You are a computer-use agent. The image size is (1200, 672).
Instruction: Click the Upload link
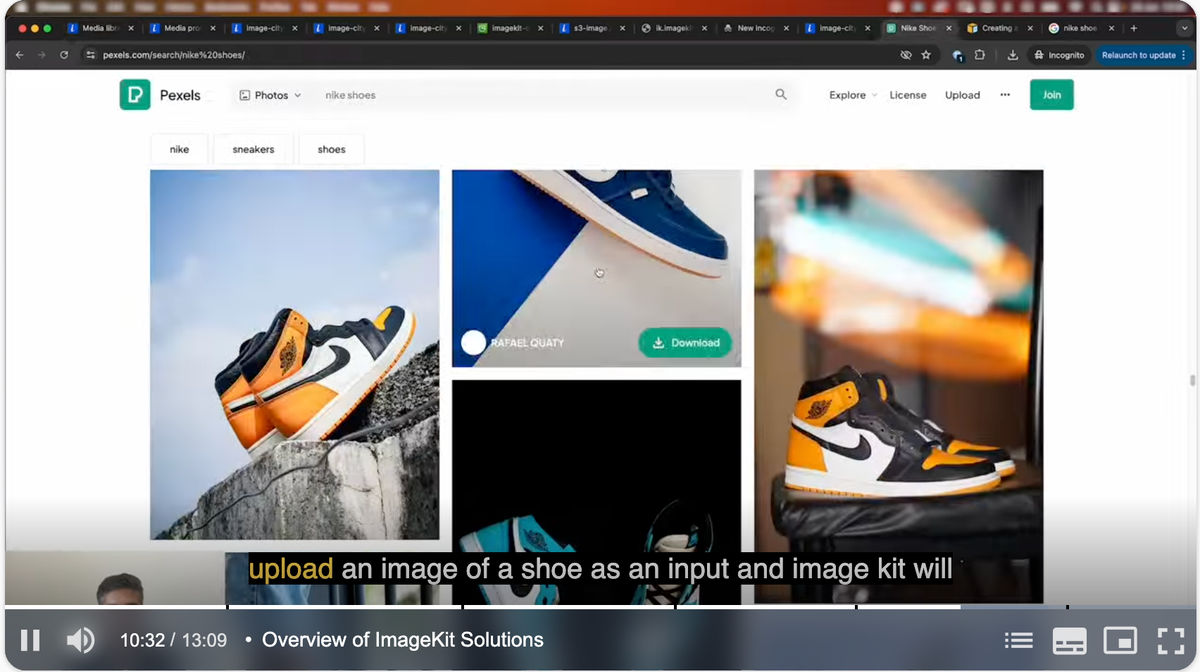click(x=962, y=95)
